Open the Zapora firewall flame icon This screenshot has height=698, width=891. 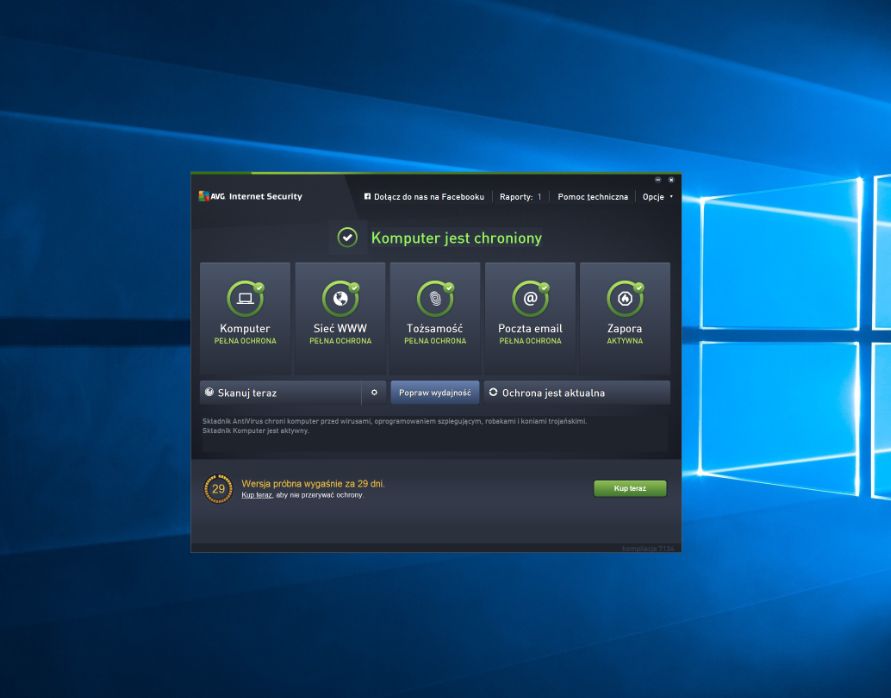point(625,298)
